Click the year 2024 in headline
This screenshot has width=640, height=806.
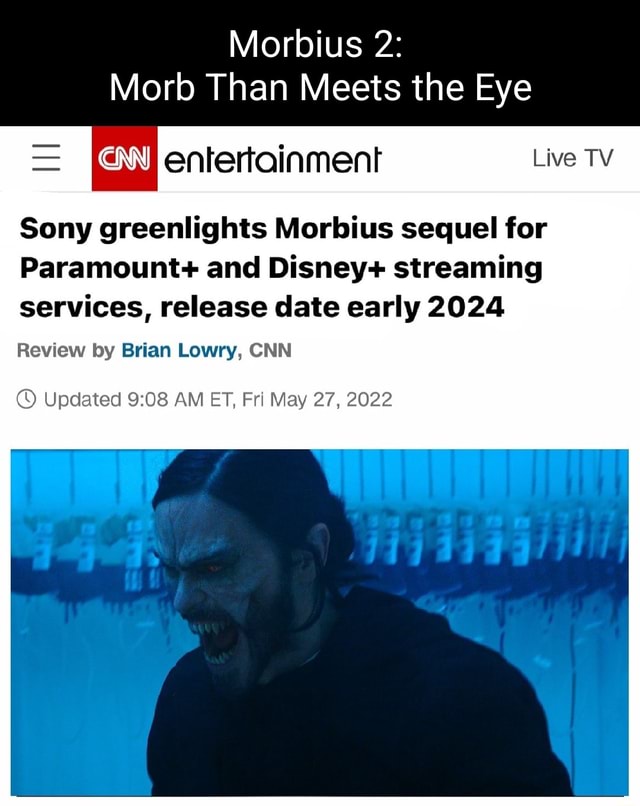[x=466, y=307]
